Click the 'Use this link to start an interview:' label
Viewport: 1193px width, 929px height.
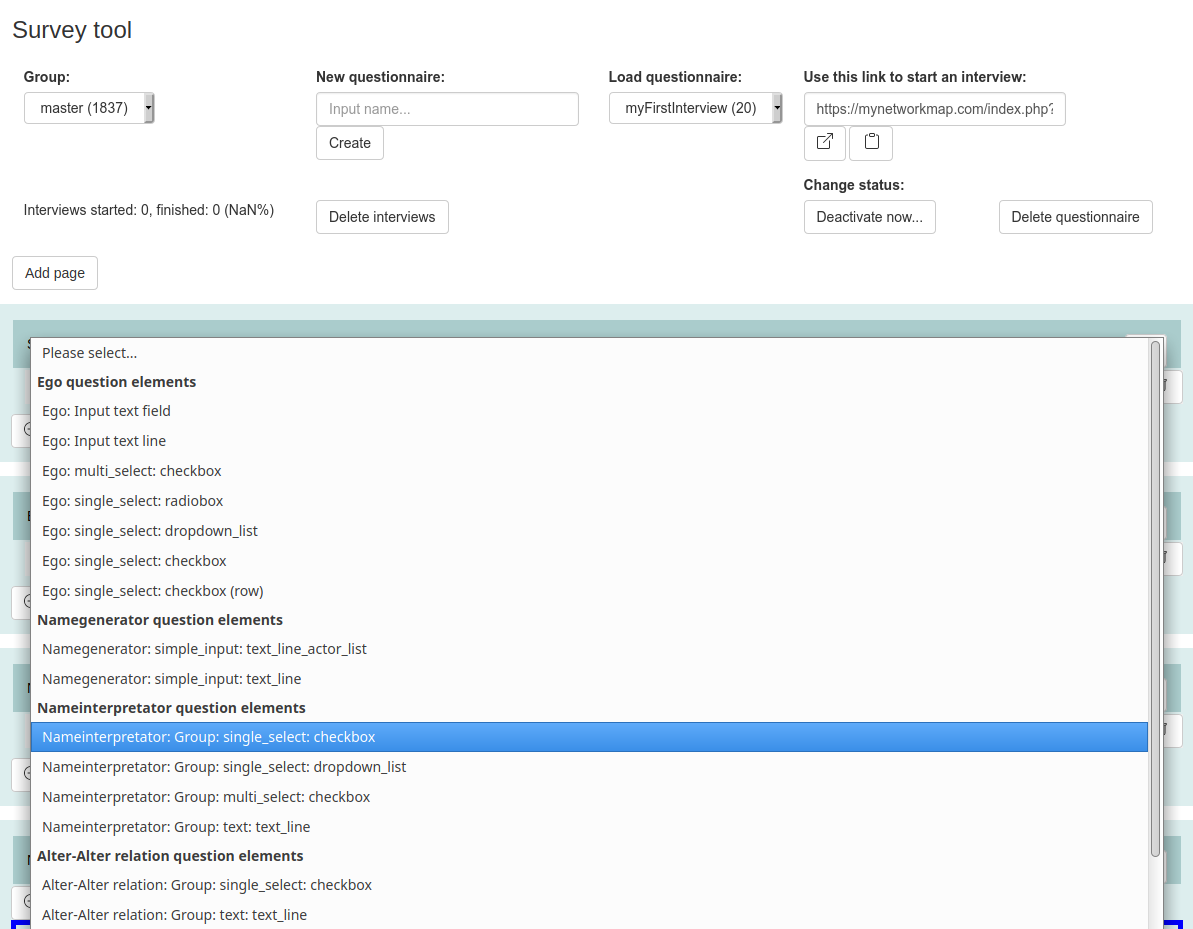click(915, 77)
